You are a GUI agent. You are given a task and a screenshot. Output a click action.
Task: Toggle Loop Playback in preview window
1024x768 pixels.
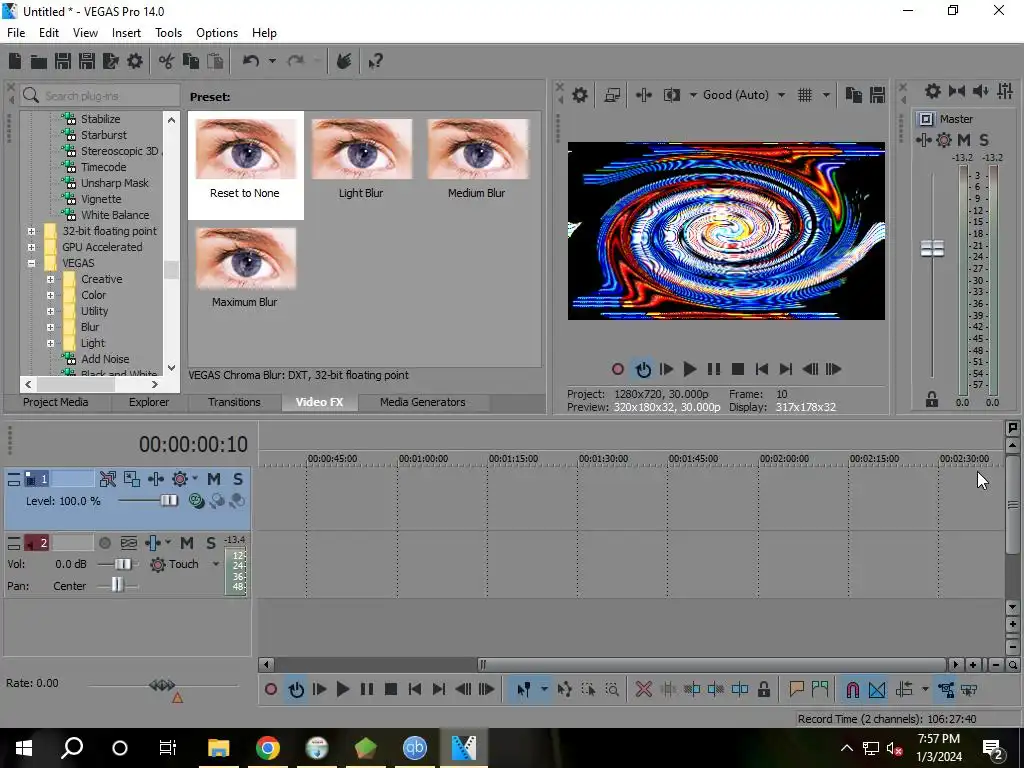643,369
